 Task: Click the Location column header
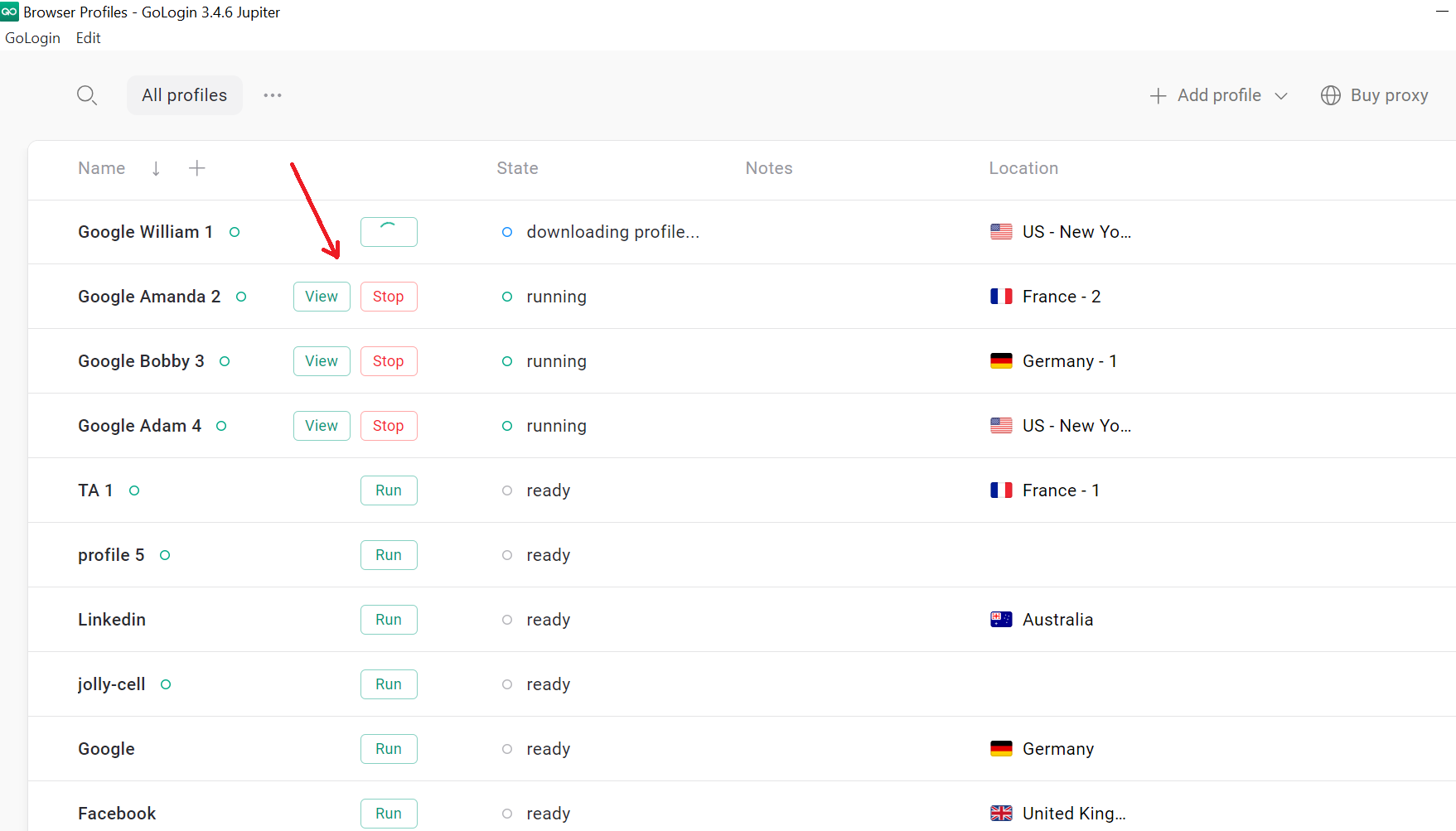(x=1023, y=168)
